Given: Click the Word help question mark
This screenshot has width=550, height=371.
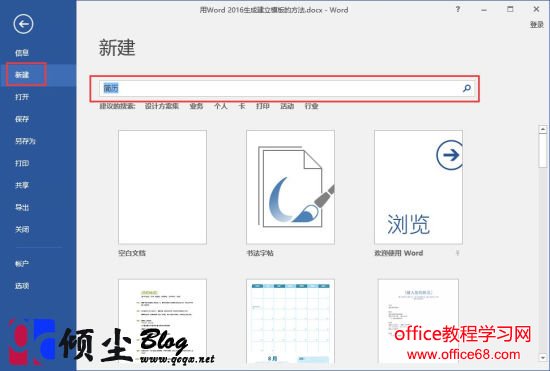Looking at the screenshot, I should [458, 9].
